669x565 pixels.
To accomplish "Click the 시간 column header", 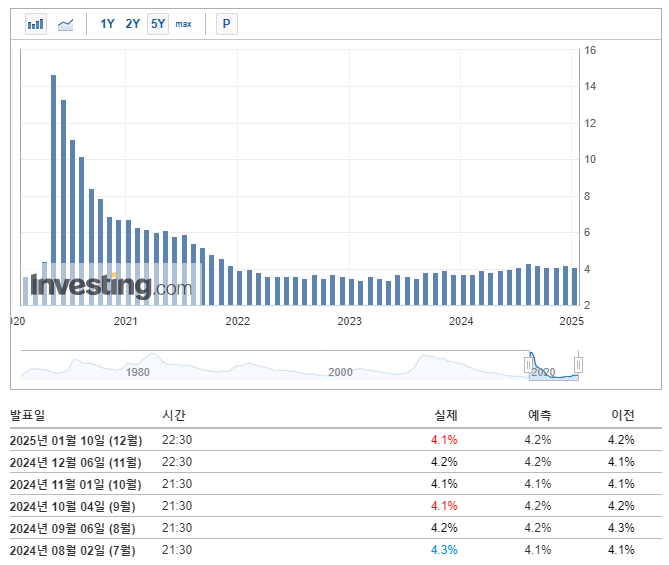I will click(x=174, y=415).
